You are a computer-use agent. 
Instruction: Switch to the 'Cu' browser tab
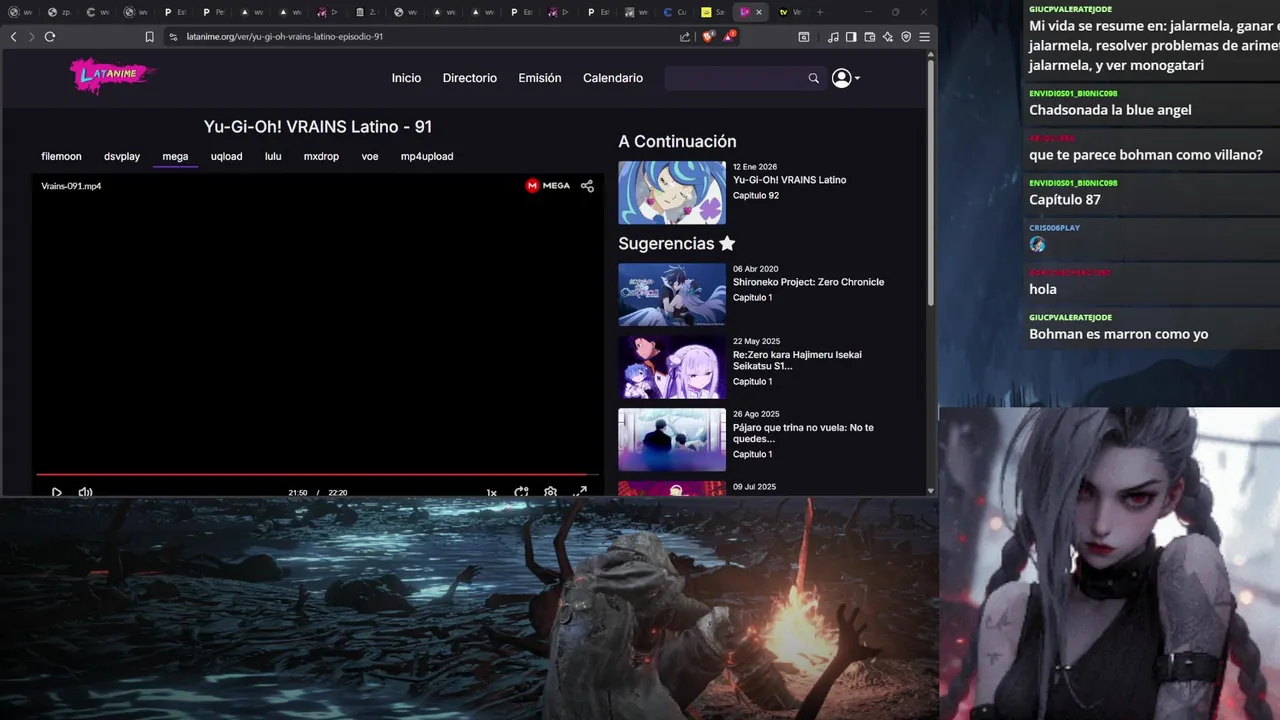(x=675, y=12)
